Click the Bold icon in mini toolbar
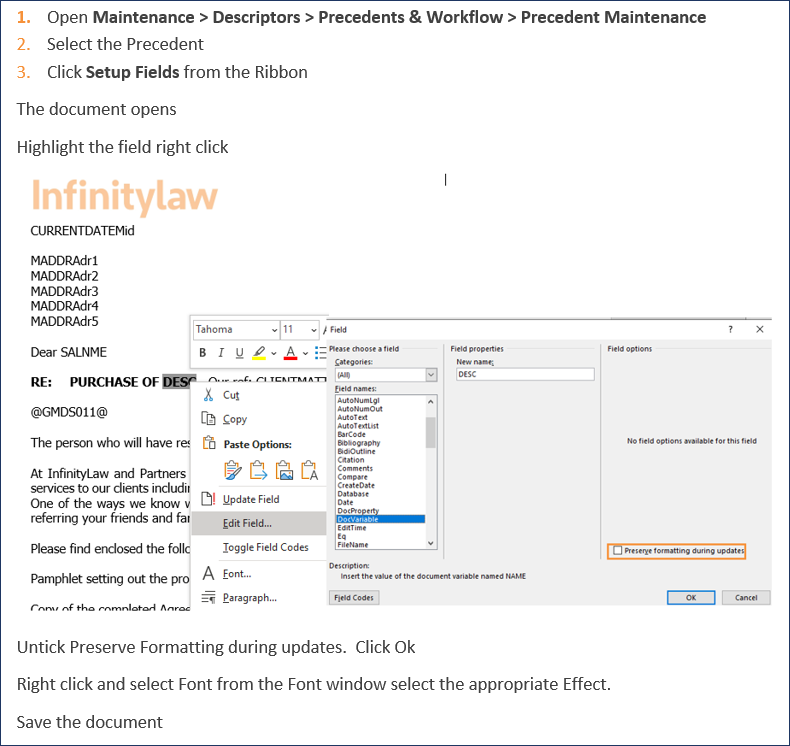The width and height of the screenshot is (790, 746). click(x=203, y=353)
